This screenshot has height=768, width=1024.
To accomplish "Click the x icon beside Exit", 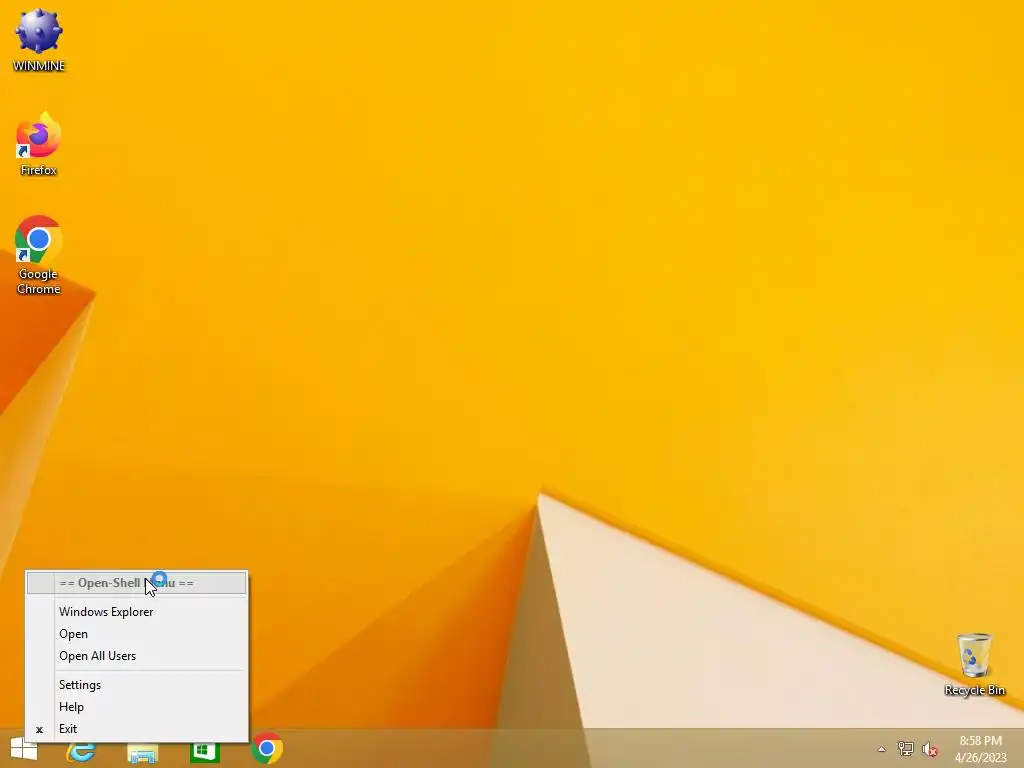I will (x=39, y=729).
